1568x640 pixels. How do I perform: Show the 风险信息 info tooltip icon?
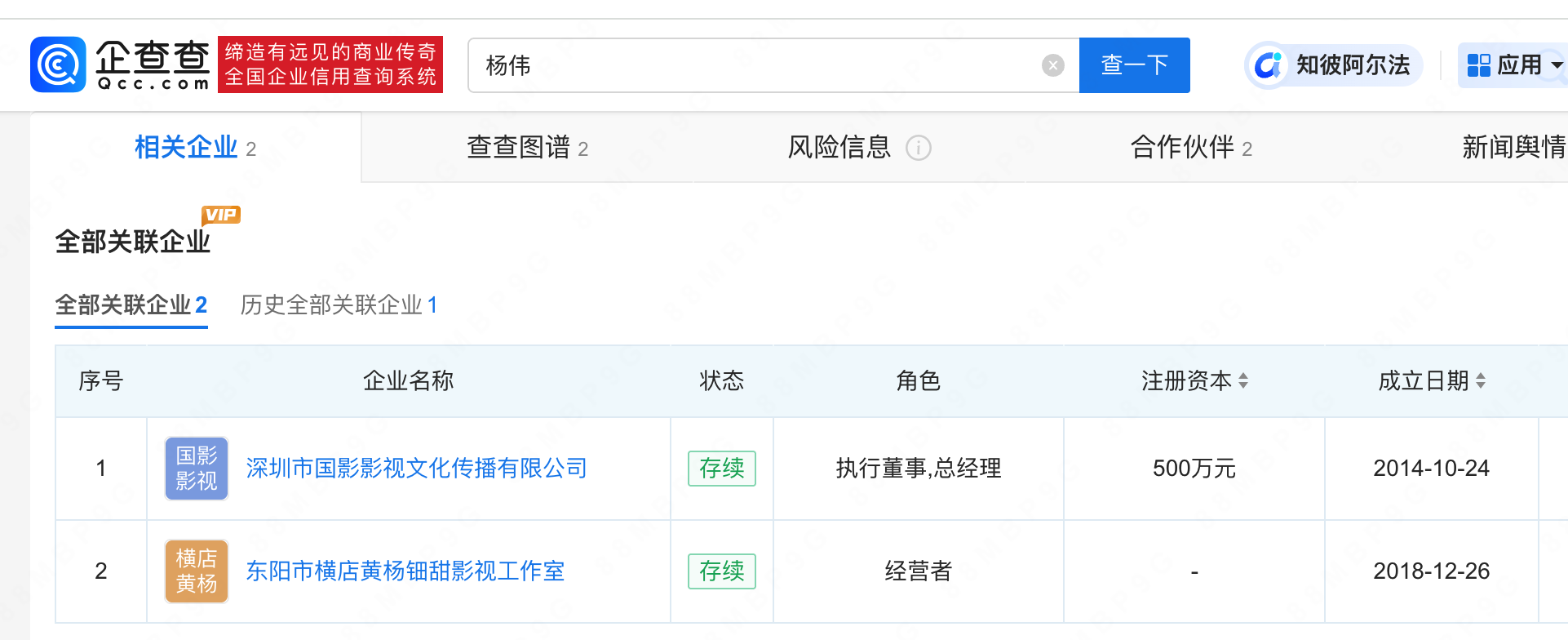[x=918, y=148]
